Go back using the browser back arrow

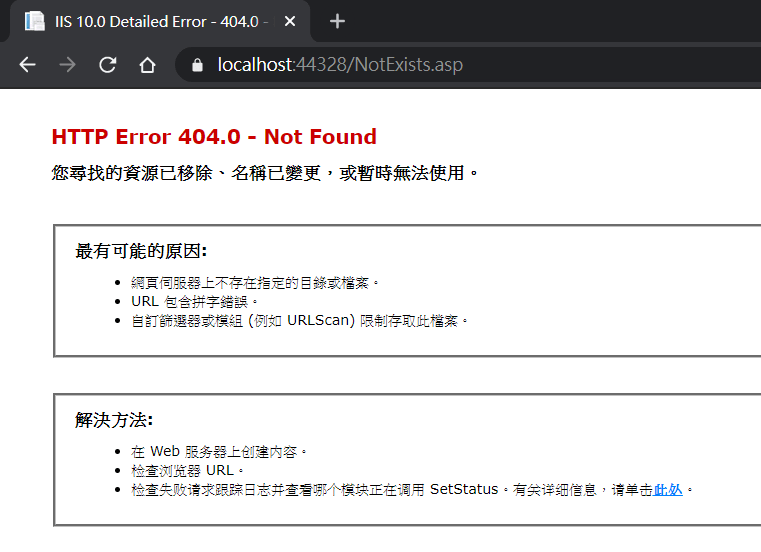pyautogui.click(x=28, y=65)
